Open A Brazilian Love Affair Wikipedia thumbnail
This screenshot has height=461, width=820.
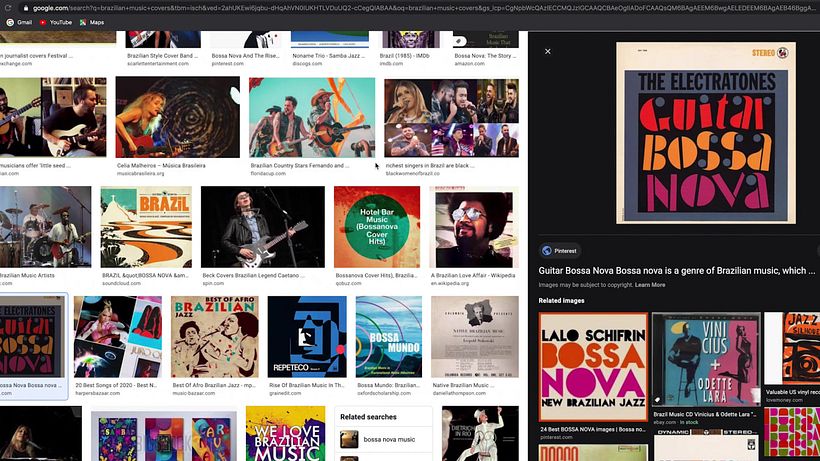click(474, 227)
